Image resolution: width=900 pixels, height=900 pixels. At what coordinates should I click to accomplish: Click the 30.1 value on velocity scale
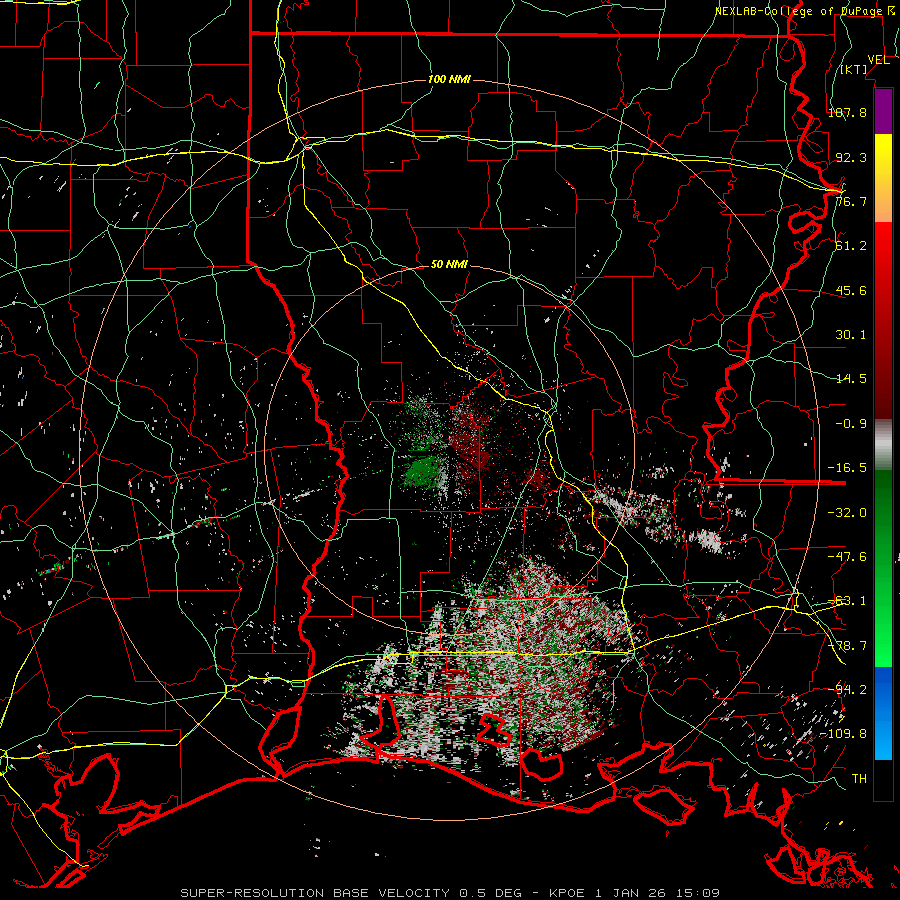coord(851,335)
